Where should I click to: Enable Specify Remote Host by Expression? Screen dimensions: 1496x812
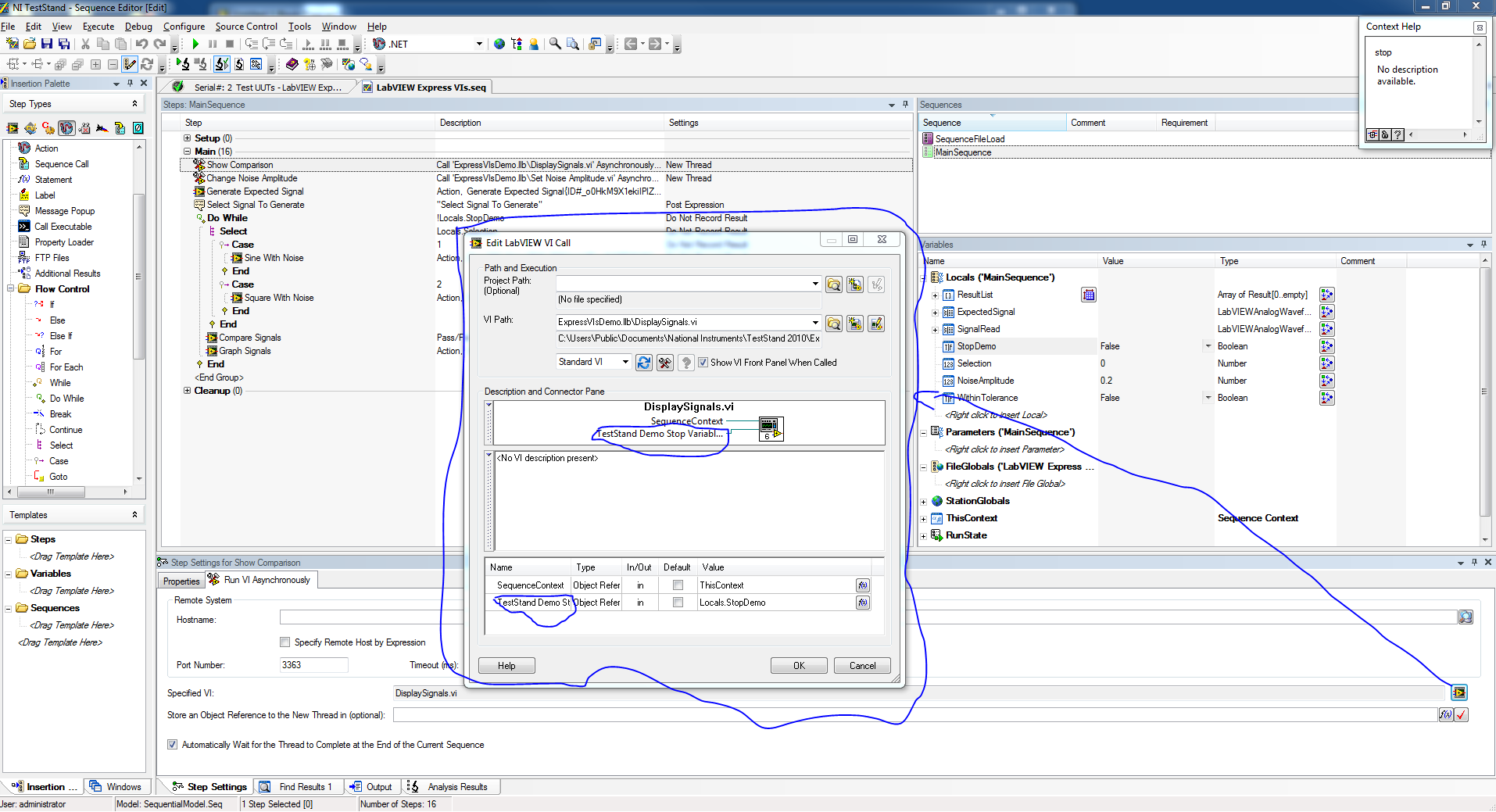(x=285, y=642)
